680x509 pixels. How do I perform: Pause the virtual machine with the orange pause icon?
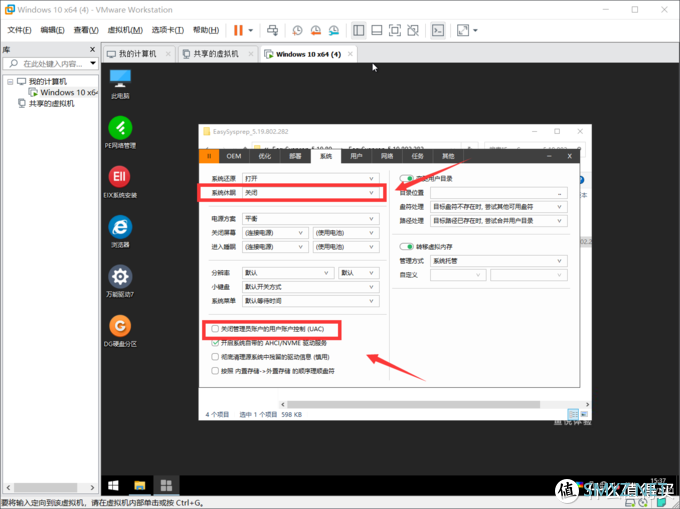(238, 30)
